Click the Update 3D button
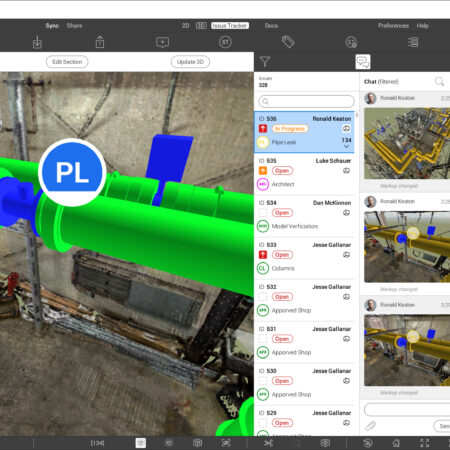The height and width of the screenshot is (450, 450). [x=190, y=62]
